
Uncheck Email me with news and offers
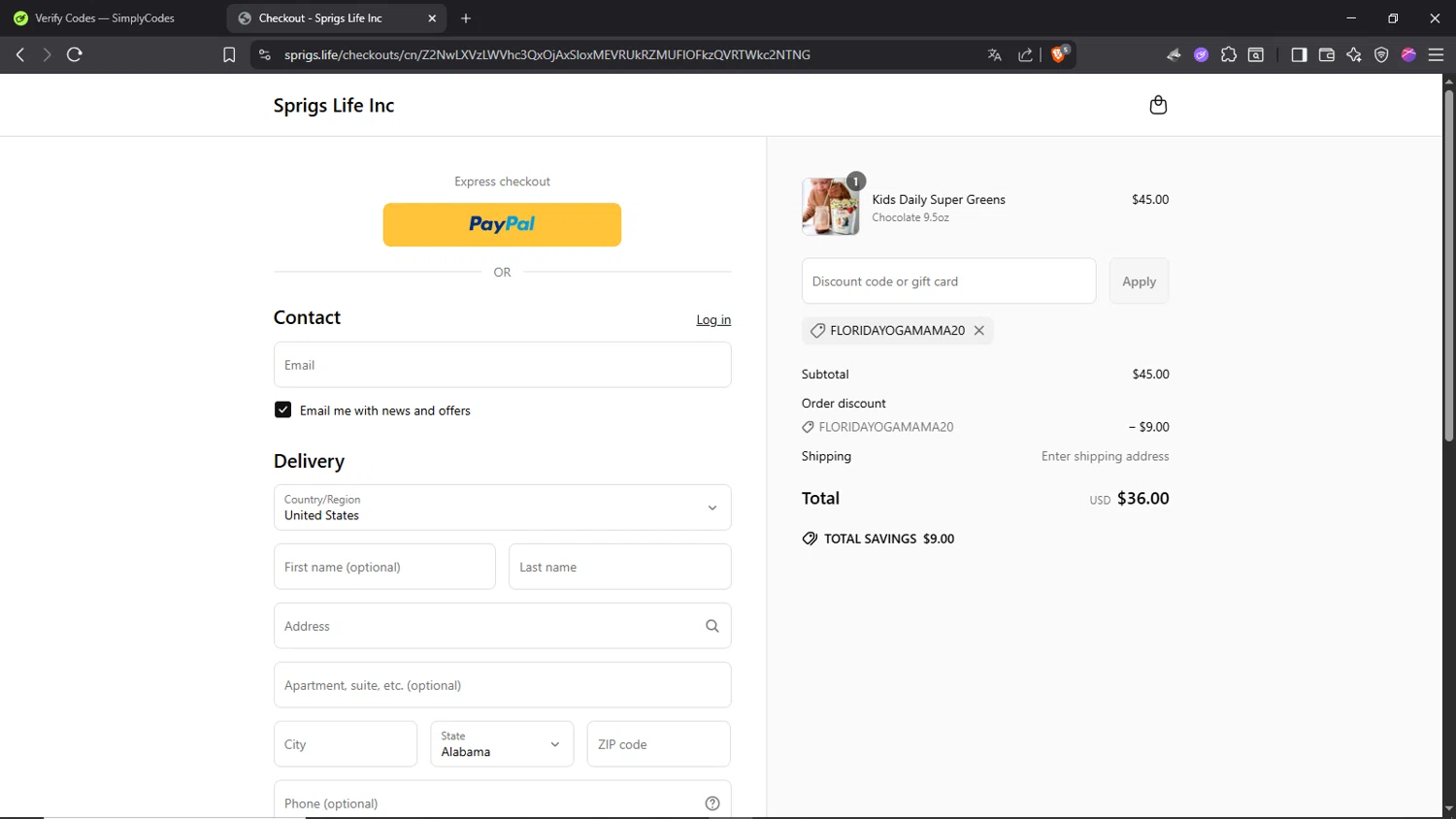point(282,409)
